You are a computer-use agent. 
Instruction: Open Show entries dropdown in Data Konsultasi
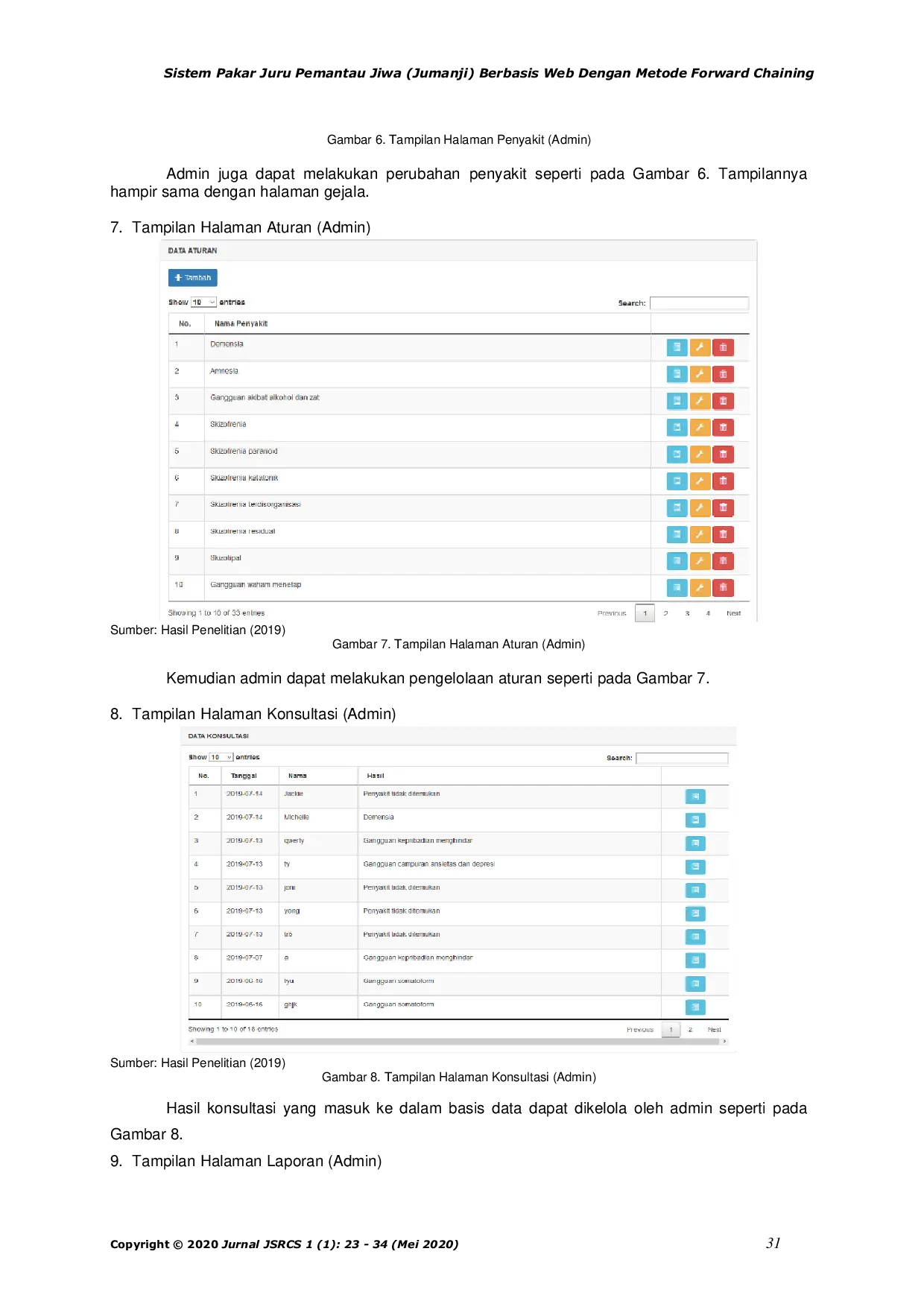pyautogui.click(x=221, y=757)
